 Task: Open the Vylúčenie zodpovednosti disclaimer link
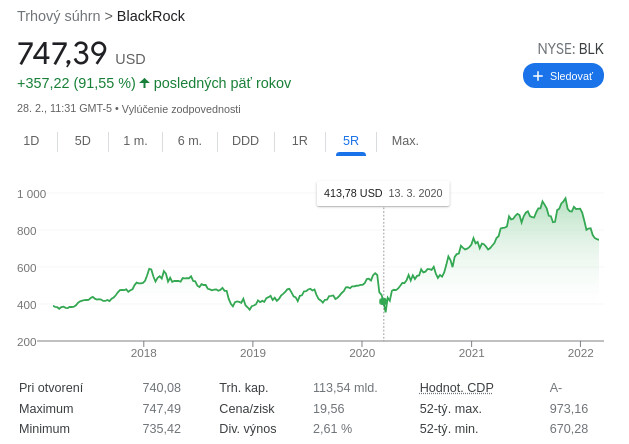pos(181,109)
